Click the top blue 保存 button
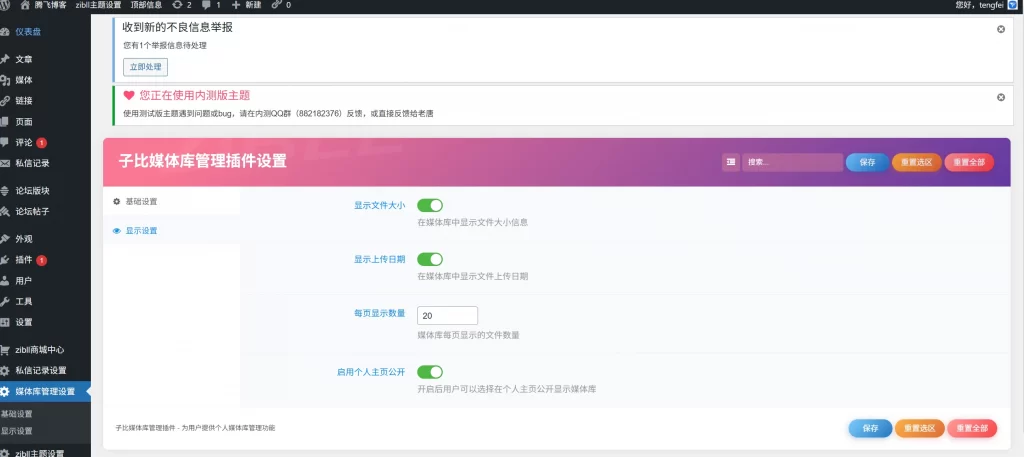Image resolution: width=1024 pixels, height=457 pixels. tap(867, 163)
